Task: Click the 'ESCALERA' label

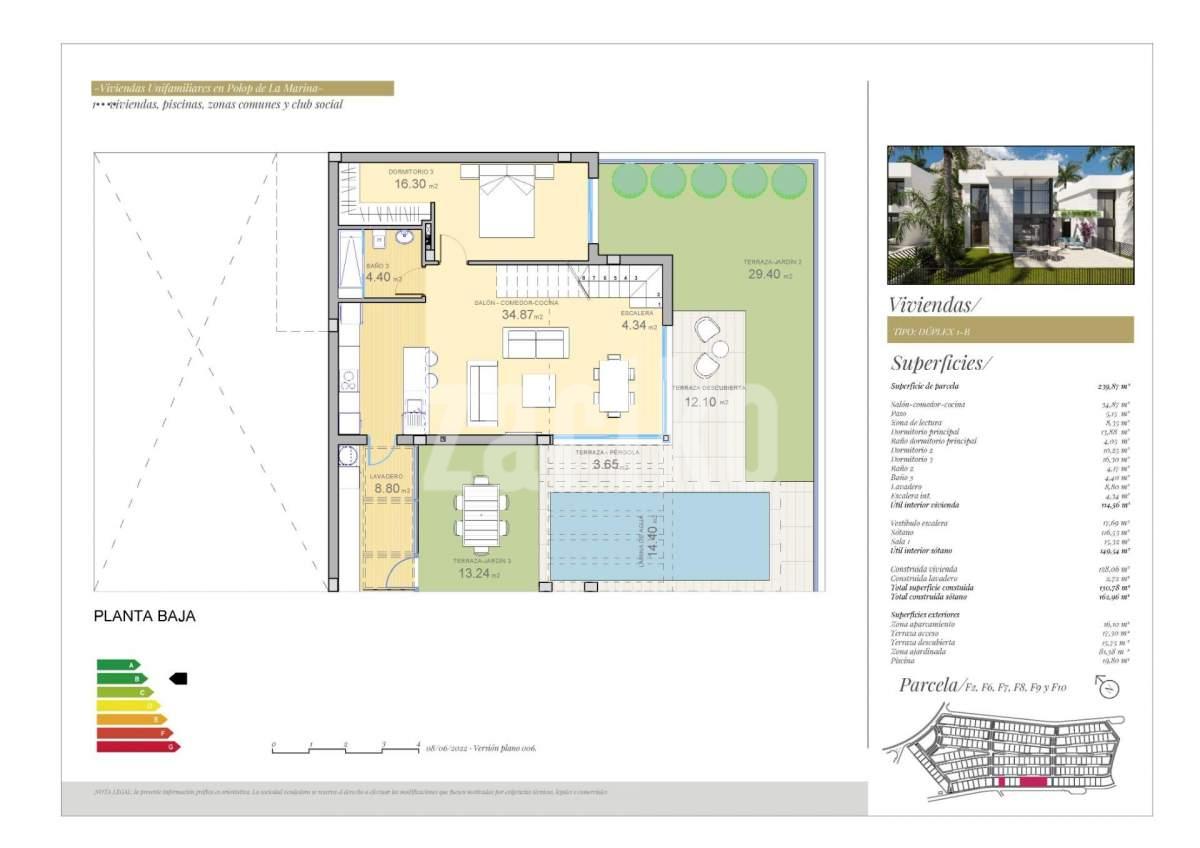Action: tap(637, 313)
